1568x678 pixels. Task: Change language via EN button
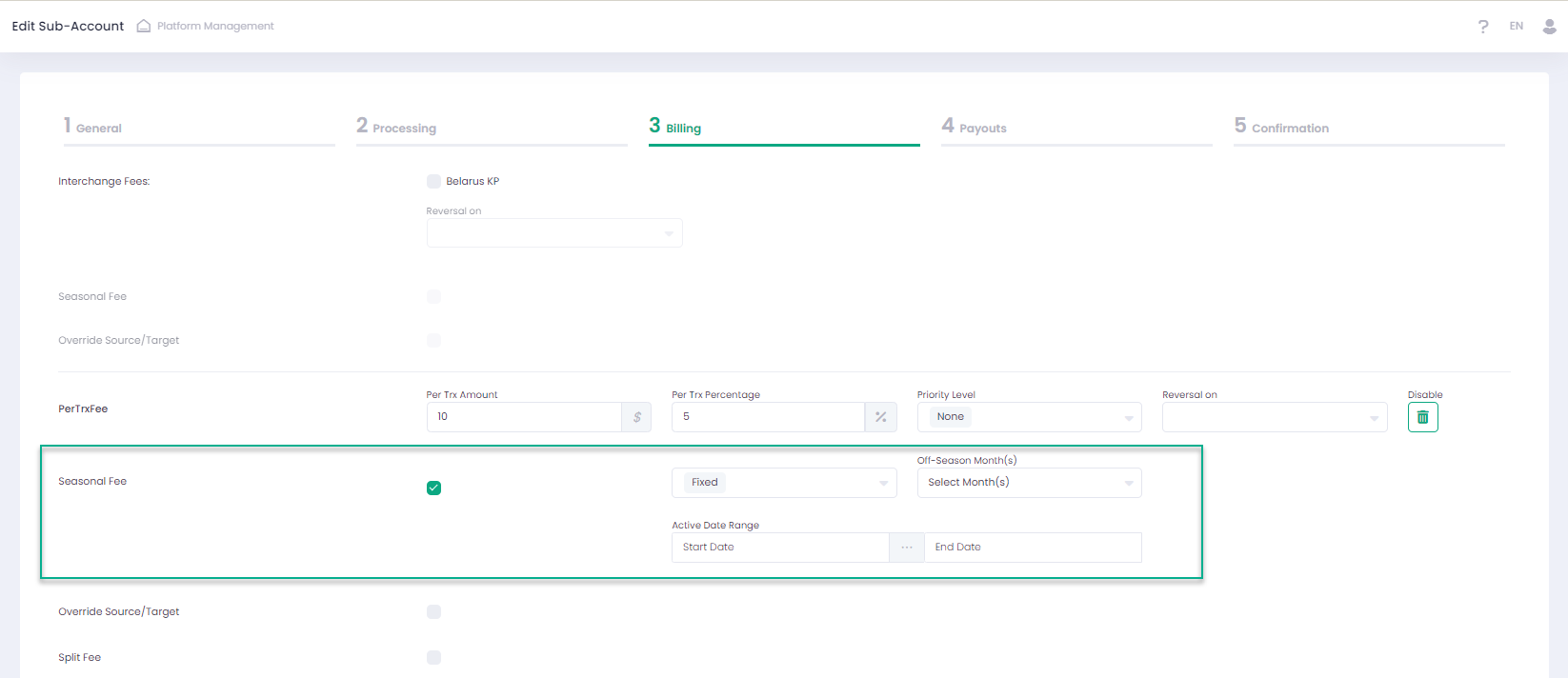tap(1516, 26)
